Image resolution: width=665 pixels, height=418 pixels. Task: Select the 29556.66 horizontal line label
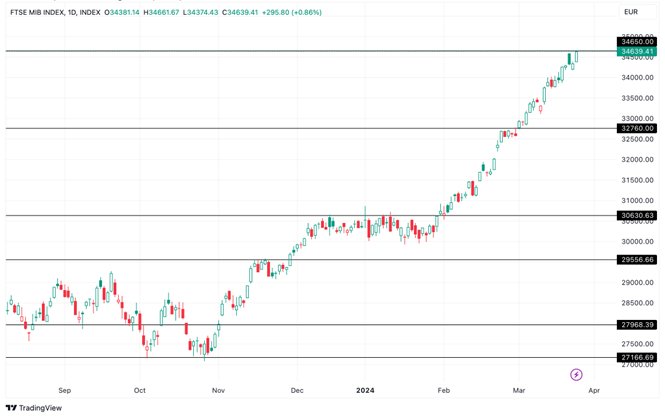(637, 259)
